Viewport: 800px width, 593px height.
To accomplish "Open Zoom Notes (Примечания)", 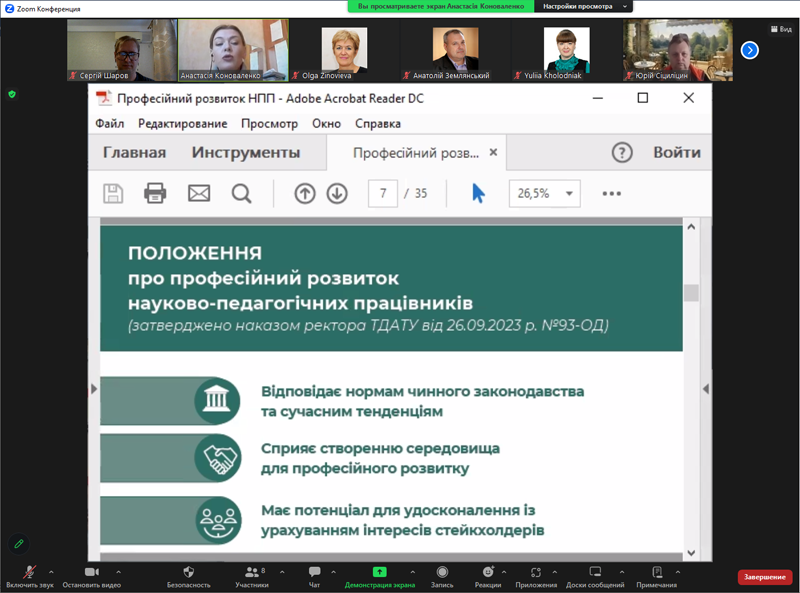I will 657,577.
